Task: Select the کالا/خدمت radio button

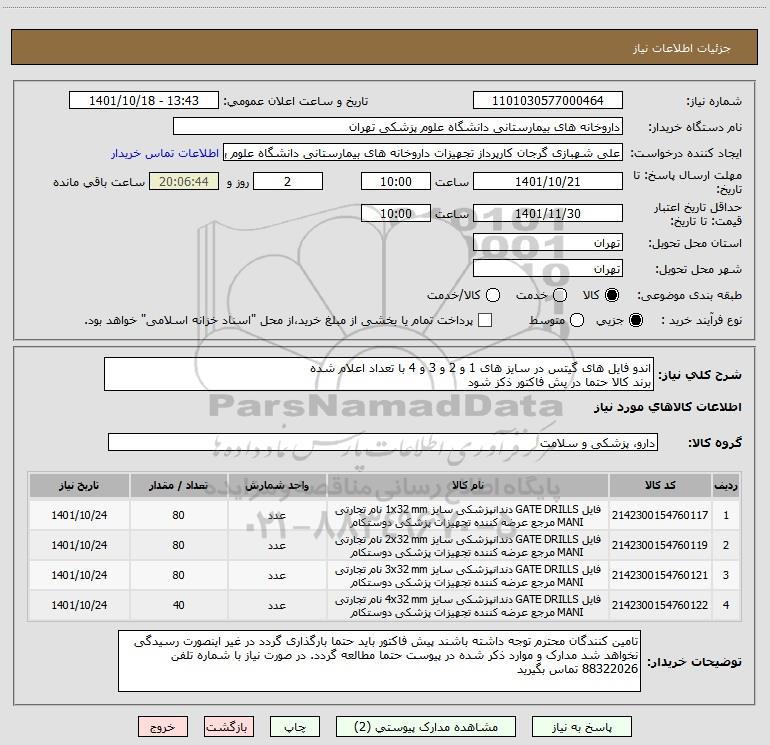Action: pyautogui.click(x=493, y=295)
